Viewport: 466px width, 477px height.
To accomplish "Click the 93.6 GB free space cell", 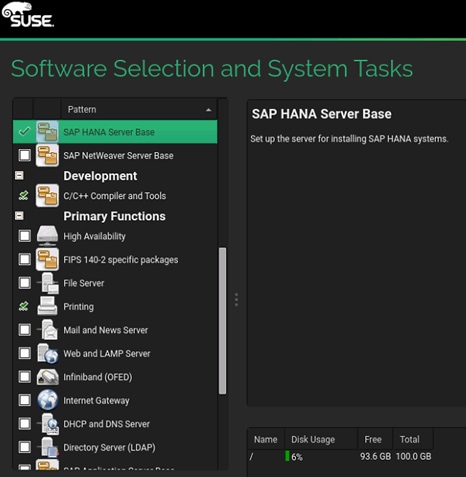I will tap(375, 456).
